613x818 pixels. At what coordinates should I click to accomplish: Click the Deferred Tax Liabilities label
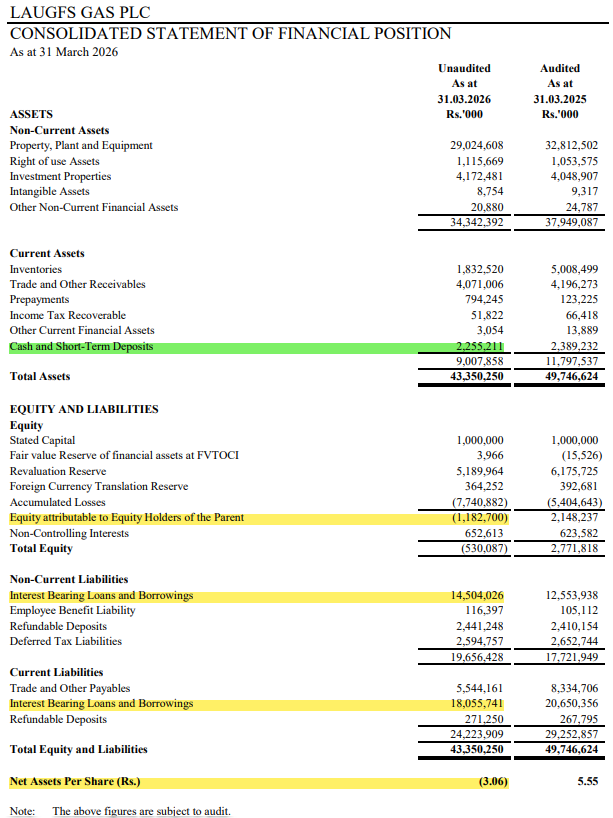66,641
